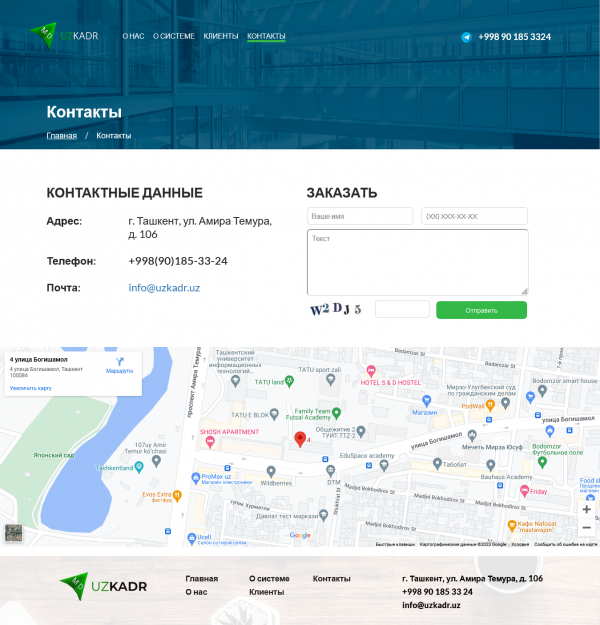This screenshot has height=625, width=600.
Task: Open the О СИСТЕМЕ menu item
Action: tap(174, 36)
